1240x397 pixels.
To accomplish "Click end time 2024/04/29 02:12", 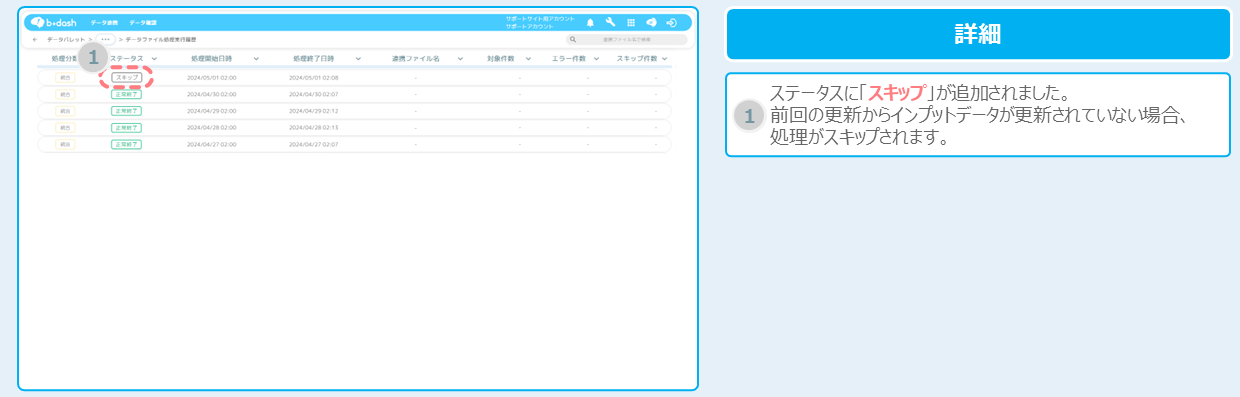I will tap(314, 111).
